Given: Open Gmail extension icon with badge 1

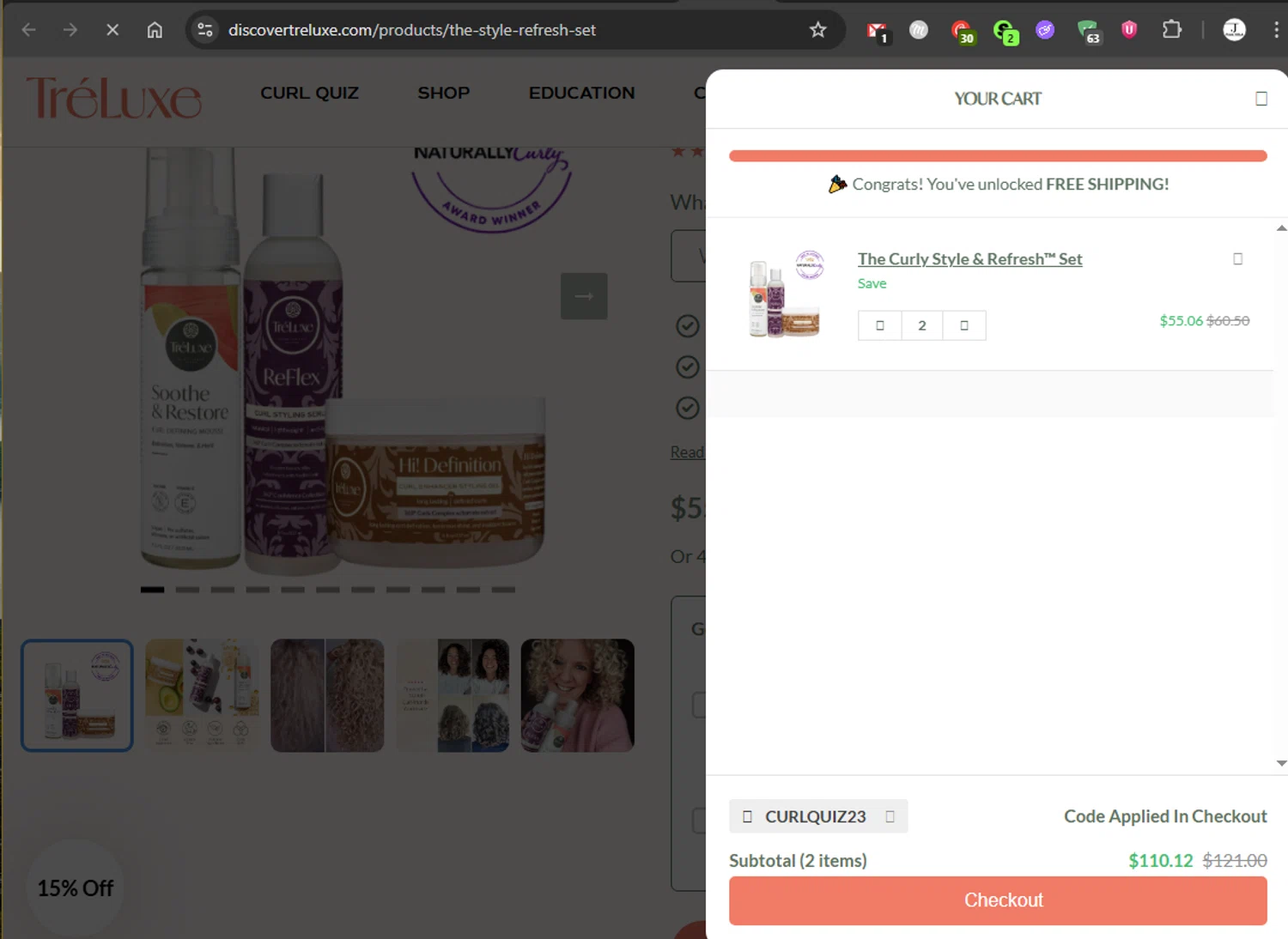Looking at the screenshot, I should tap(877, 32).
